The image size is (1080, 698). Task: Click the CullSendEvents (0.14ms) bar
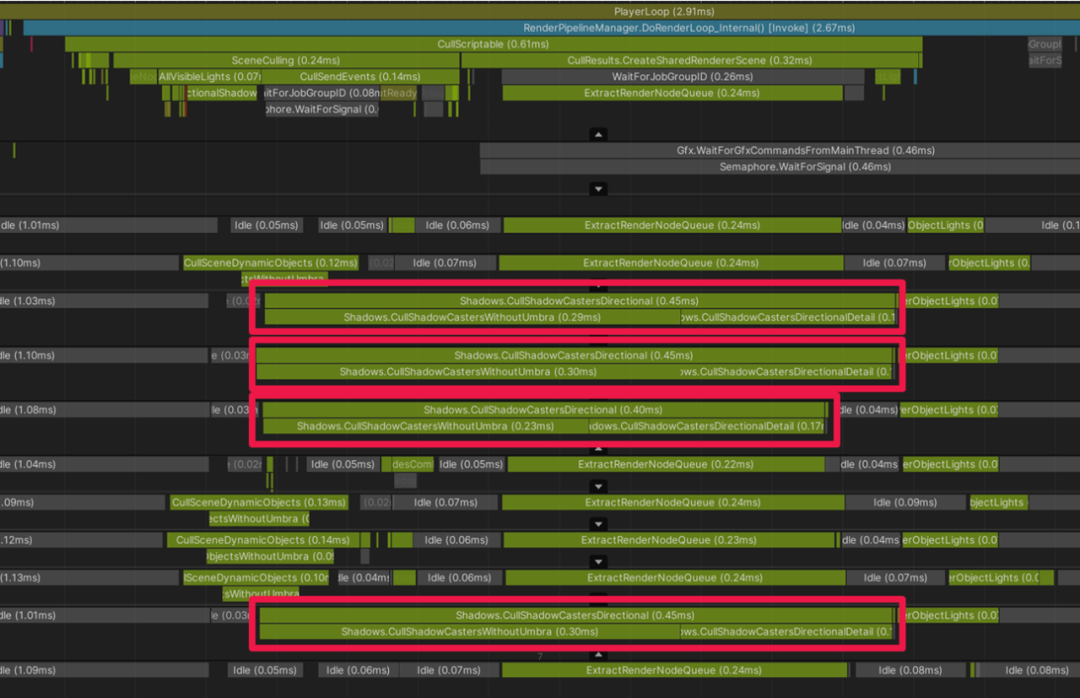[x=360, y=76]
